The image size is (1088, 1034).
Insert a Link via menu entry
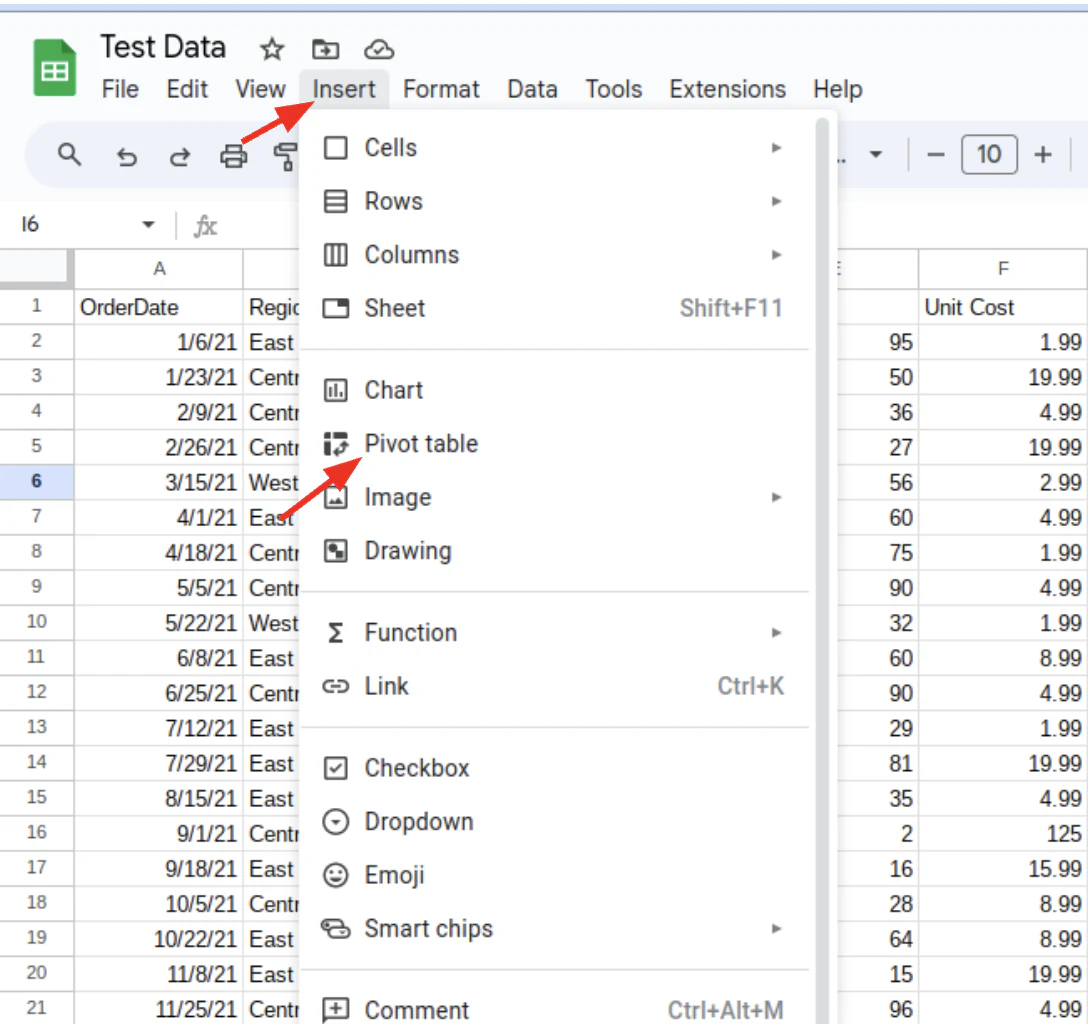[x=555, y=686]
